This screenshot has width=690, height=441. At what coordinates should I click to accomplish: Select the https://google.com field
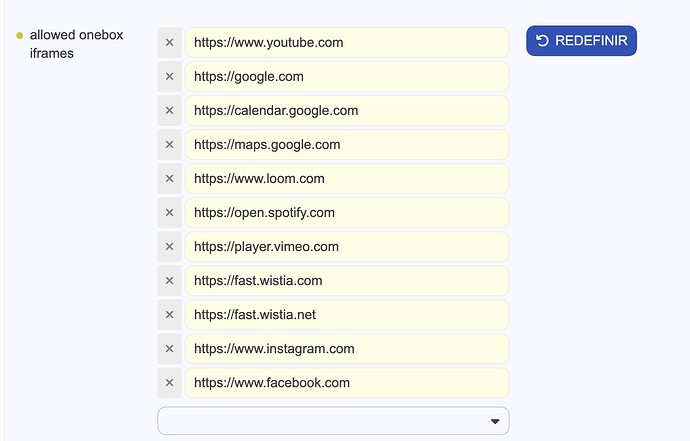(x=347, y=77)
